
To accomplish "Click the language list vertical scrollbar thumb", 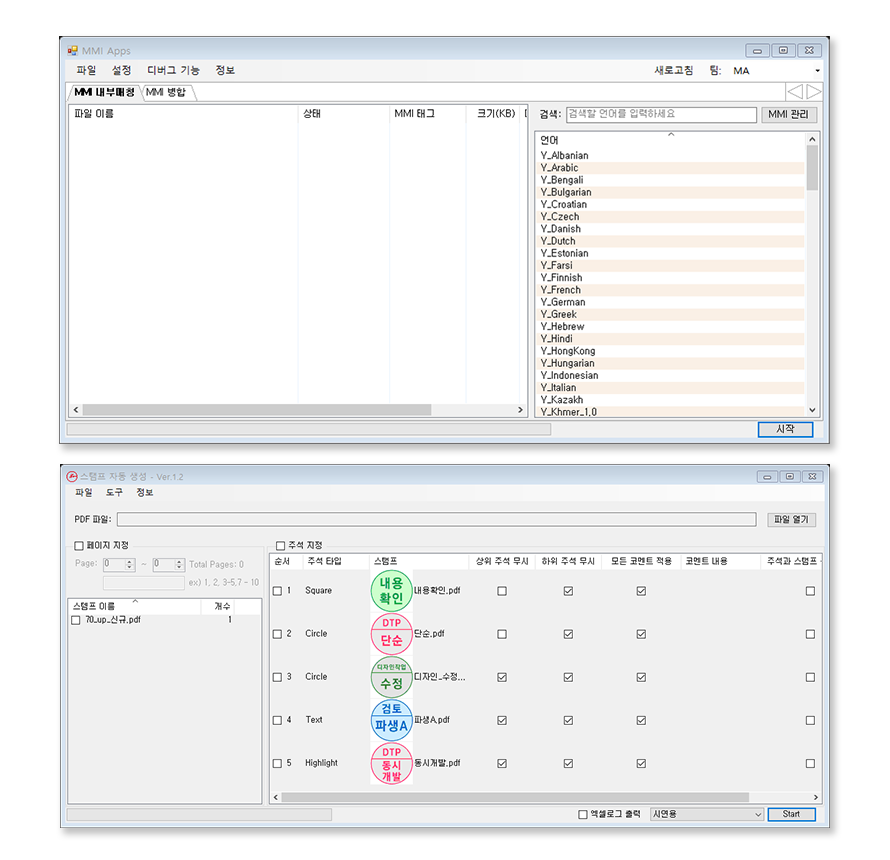I will (x=812, y=167).
